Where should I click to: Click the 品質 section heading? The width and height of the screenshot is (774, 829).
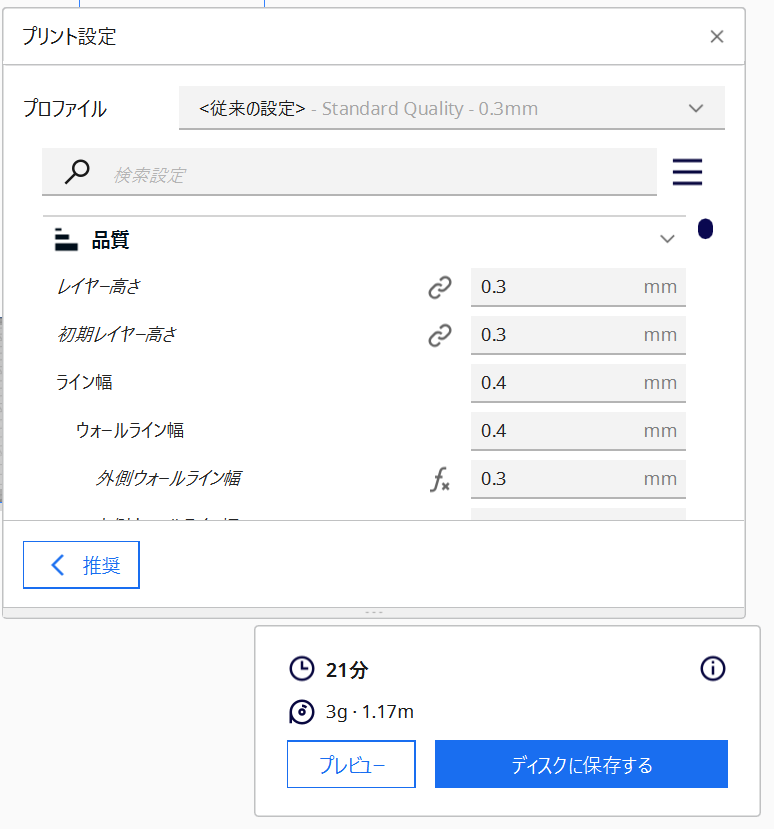coord(110,240)
